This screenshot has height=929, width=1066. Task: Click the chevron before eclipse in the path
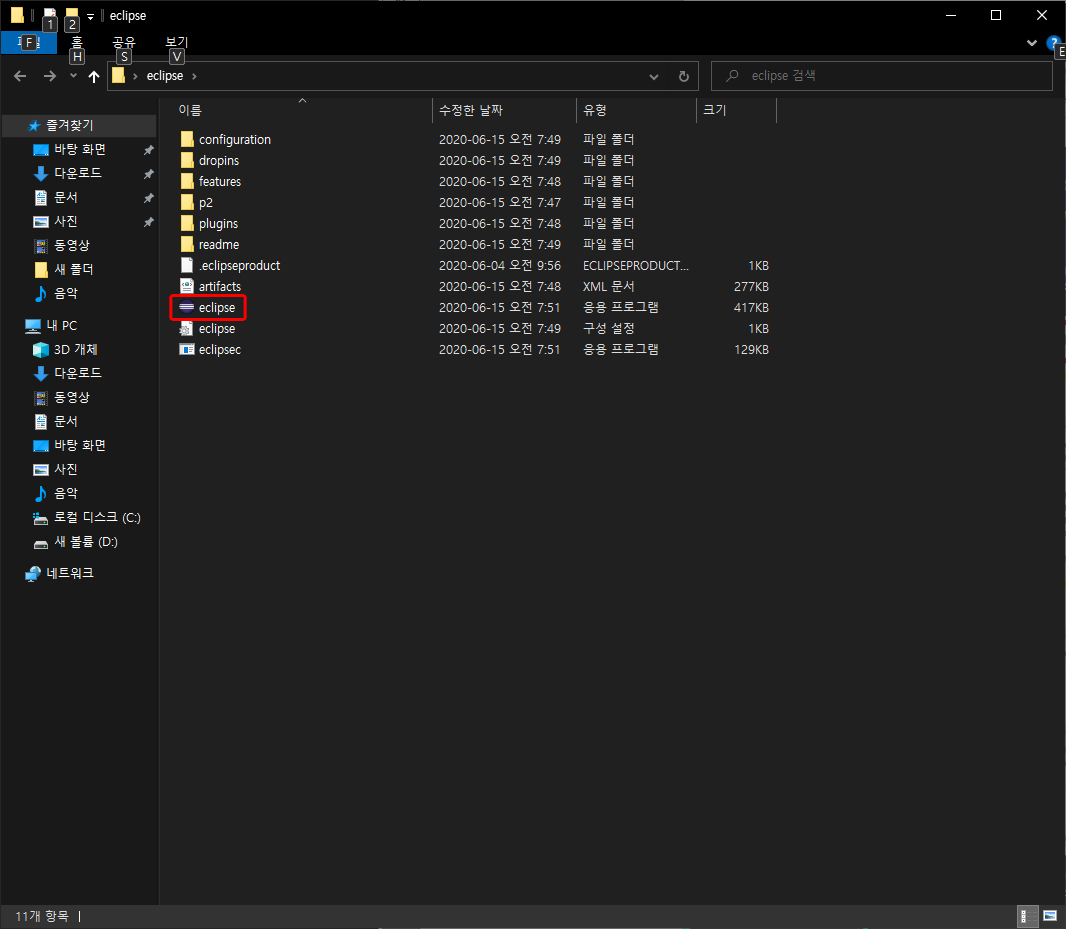click(135, 76)
